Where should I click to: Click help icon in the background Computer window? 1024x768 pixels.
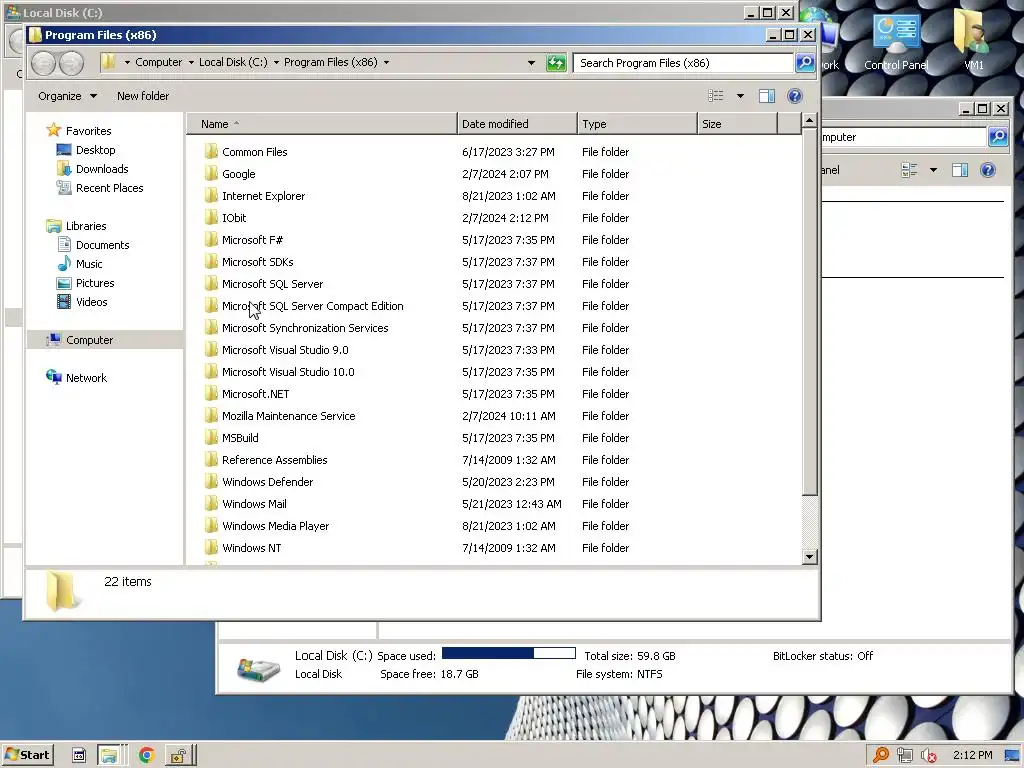pos(987,170)
